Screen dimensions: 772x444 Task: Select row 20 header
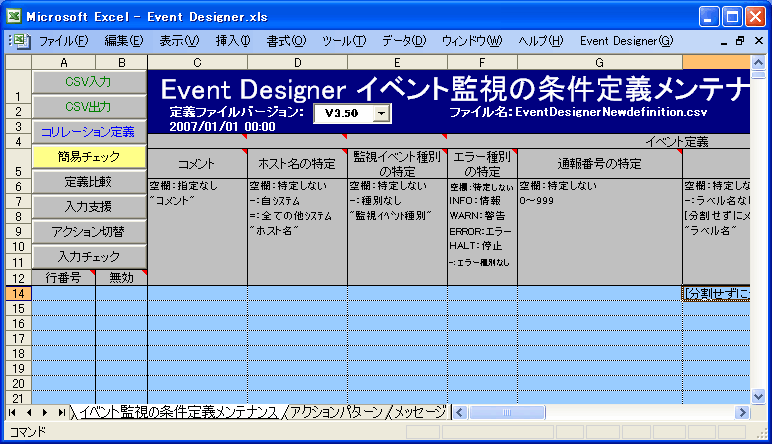coord(18,383)
